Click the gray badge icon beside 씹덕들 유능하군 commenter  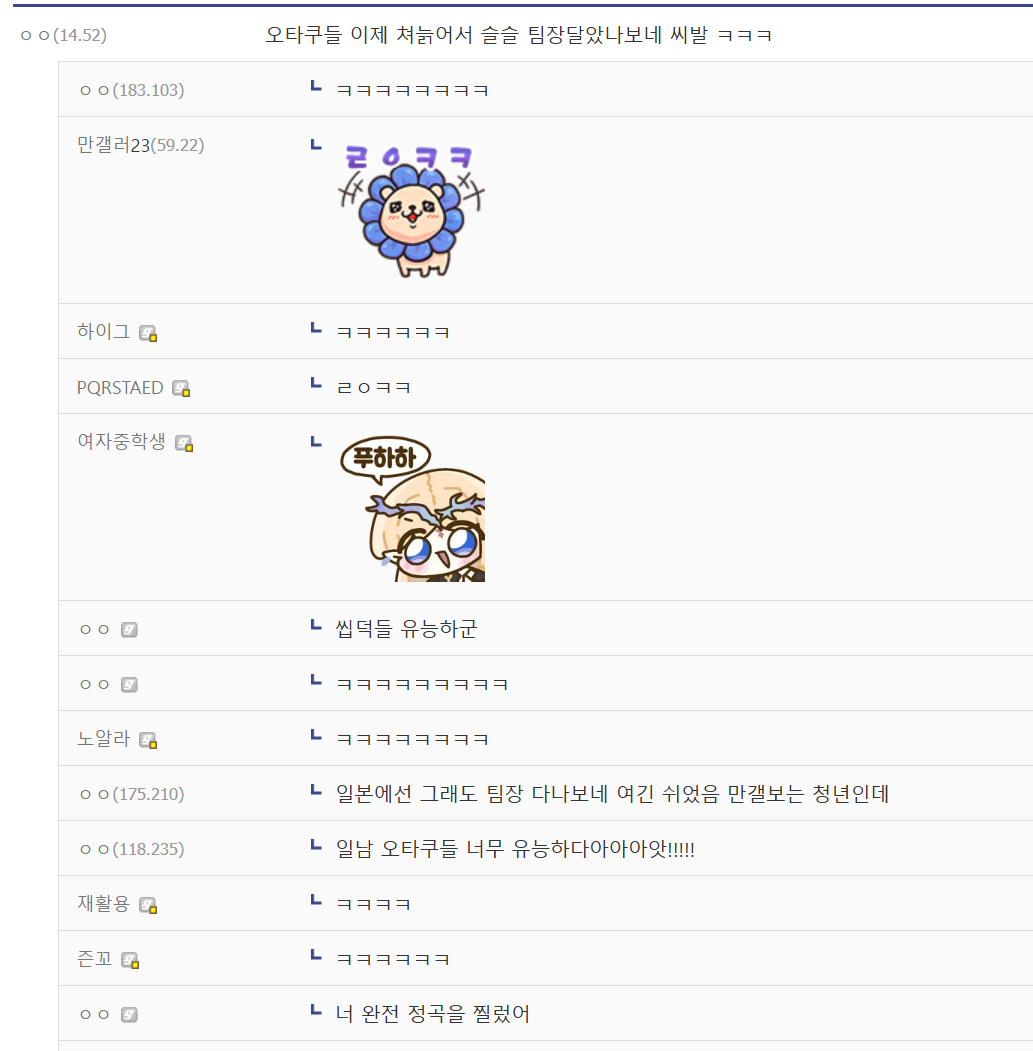tap(129, 629)
